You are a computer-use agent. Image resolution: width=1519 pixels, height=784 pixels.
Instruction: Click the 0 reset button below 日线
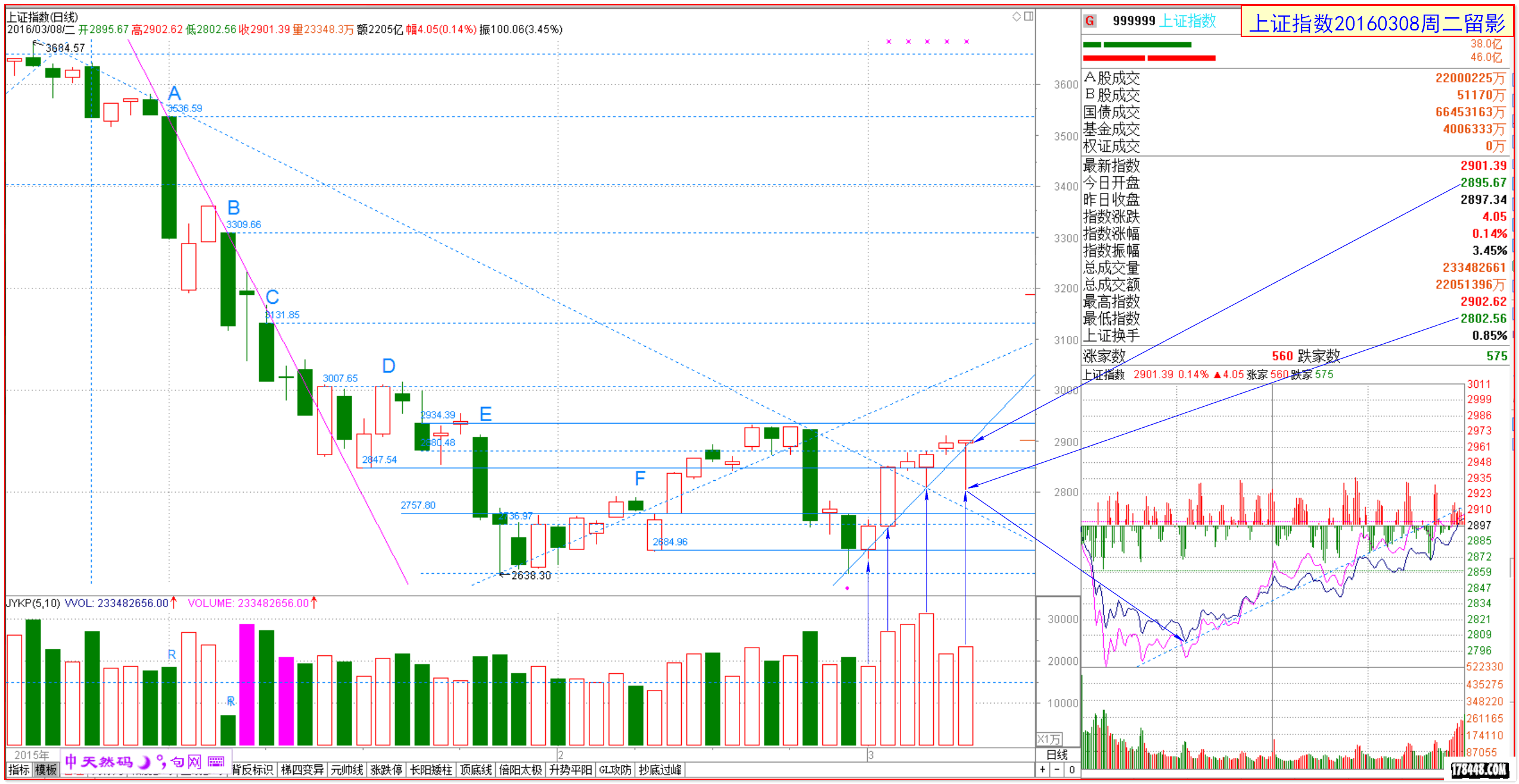pos(1071,770)
